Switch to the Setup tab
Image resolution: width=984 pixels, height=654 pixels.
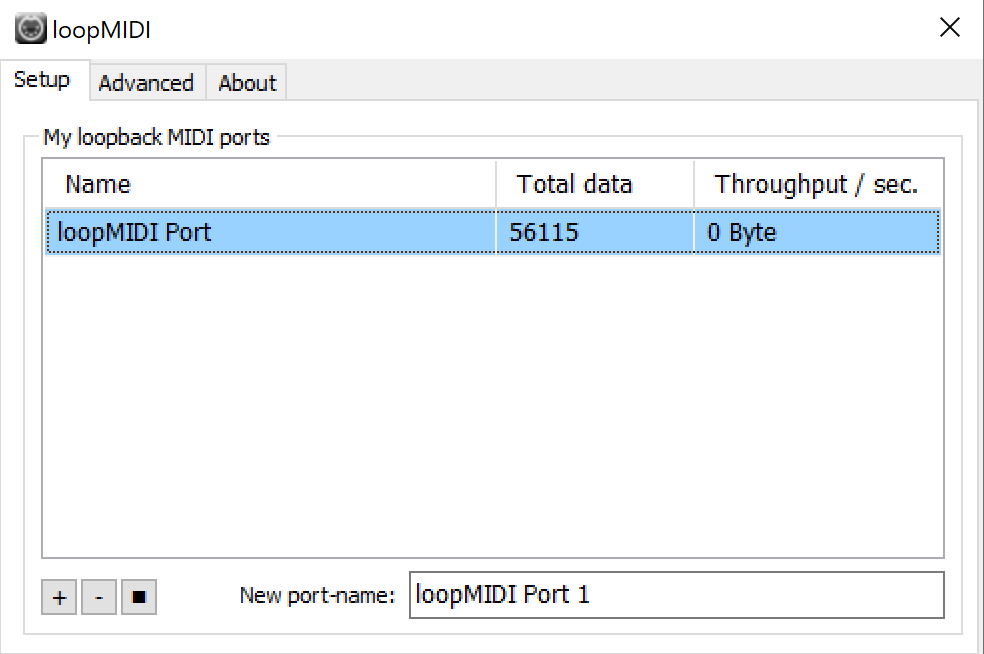(42, 80)
